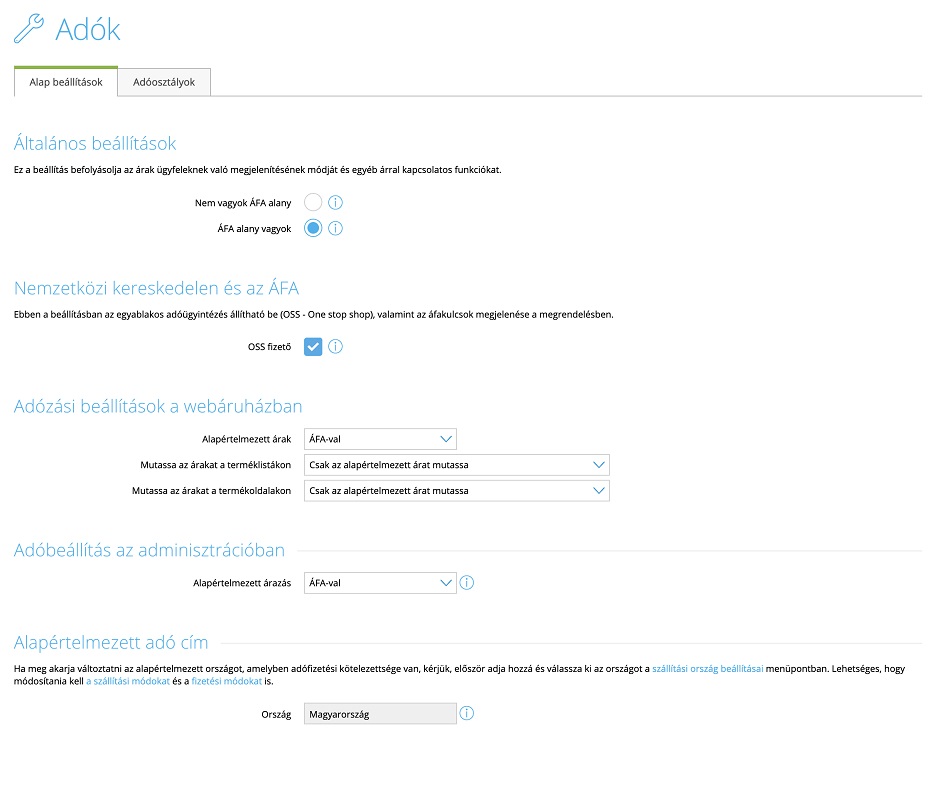Click the Alapértelmezett árak label
Viewport: 933px width, 800px height.
(246, 439)
